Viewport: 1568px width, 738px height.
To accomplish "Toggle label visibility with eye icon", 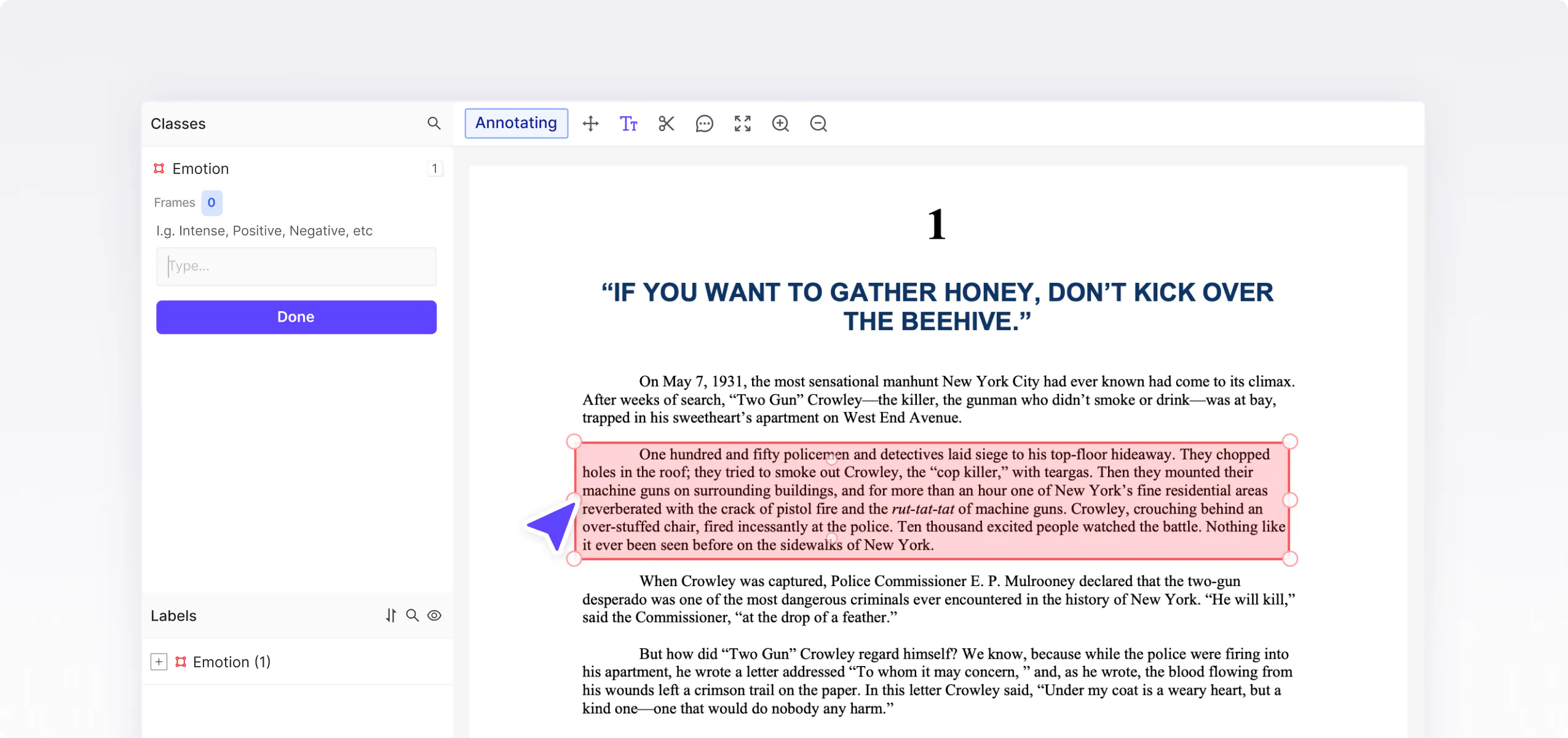I will [x=434, y=616].
